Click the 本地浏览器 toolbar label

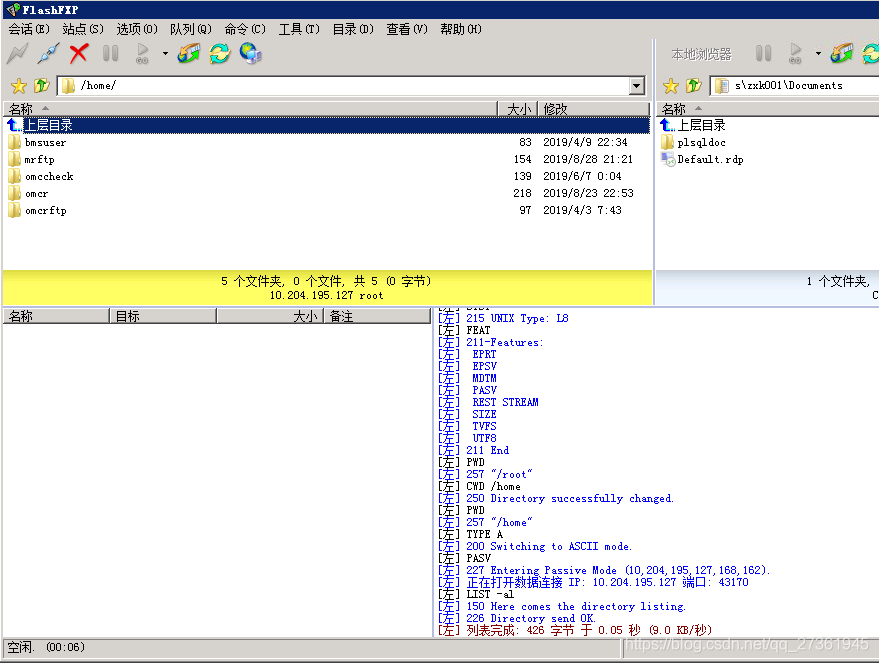coord(701,54)
